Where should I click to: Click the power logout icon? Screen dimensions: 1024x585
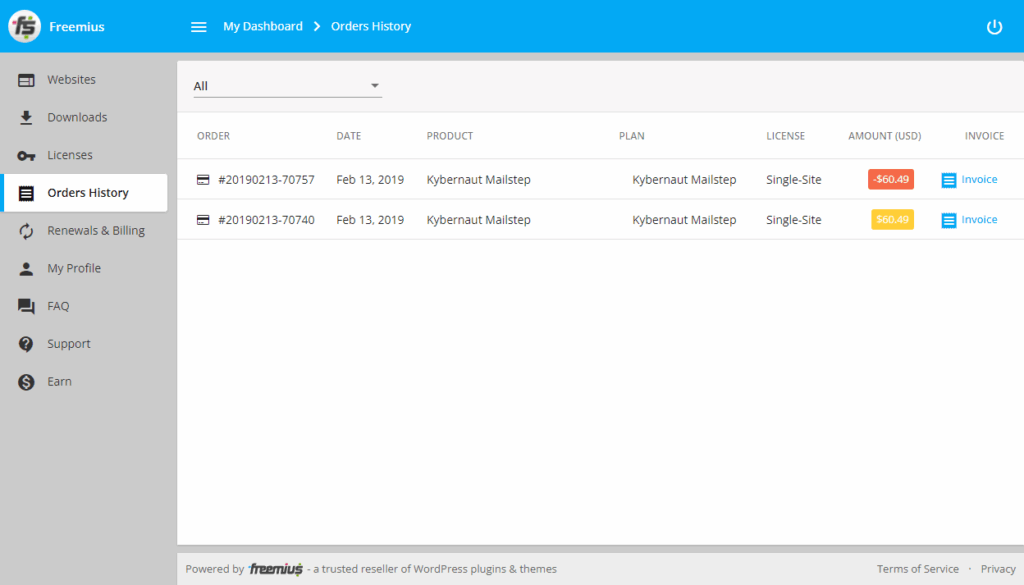click(x=994, y=27)
